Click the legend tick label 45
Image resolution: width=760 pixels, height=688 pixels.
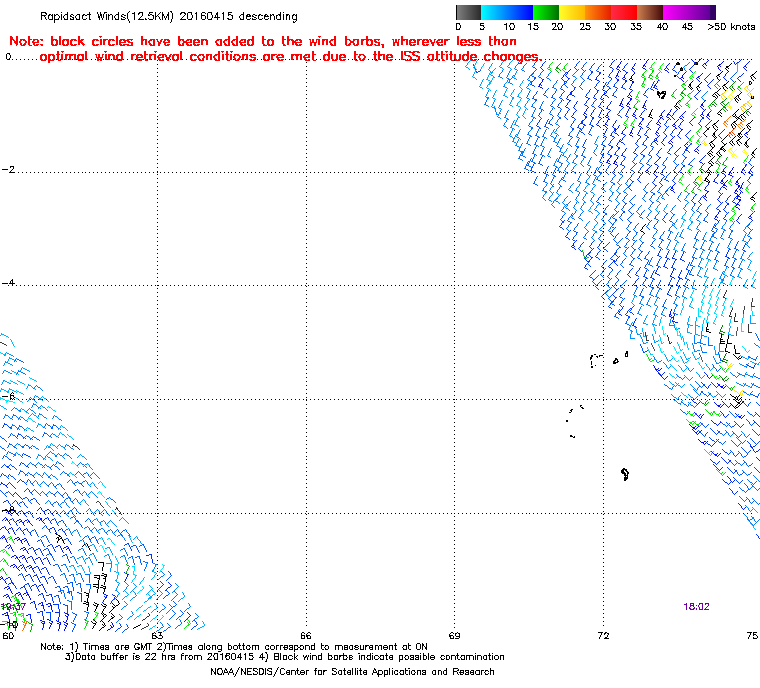tap(687, 27)
